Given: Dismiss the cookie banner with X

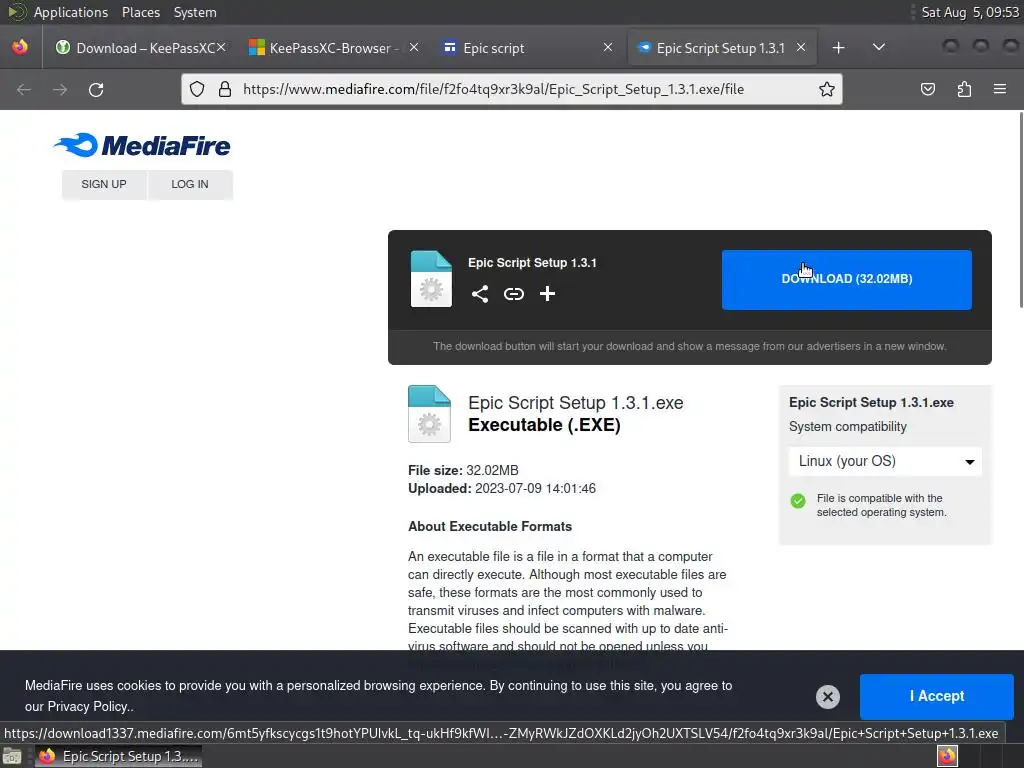Looking at the screenshot, I should (827, 697).
